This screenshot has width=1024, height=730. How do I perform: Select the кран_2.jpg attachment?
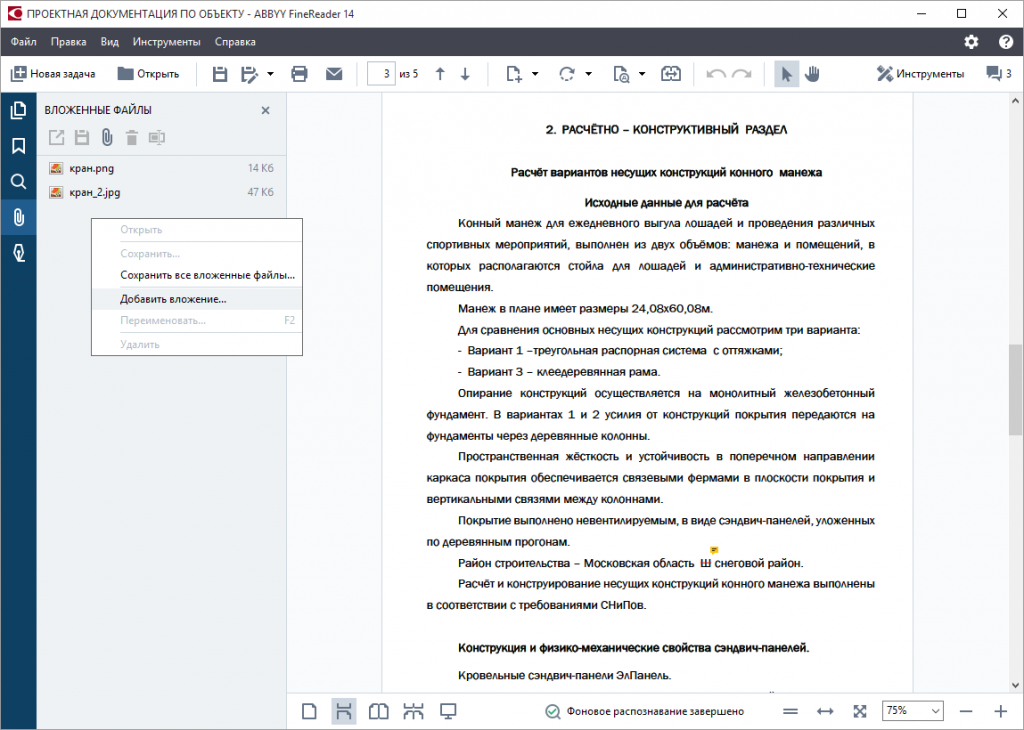(161, 192)
